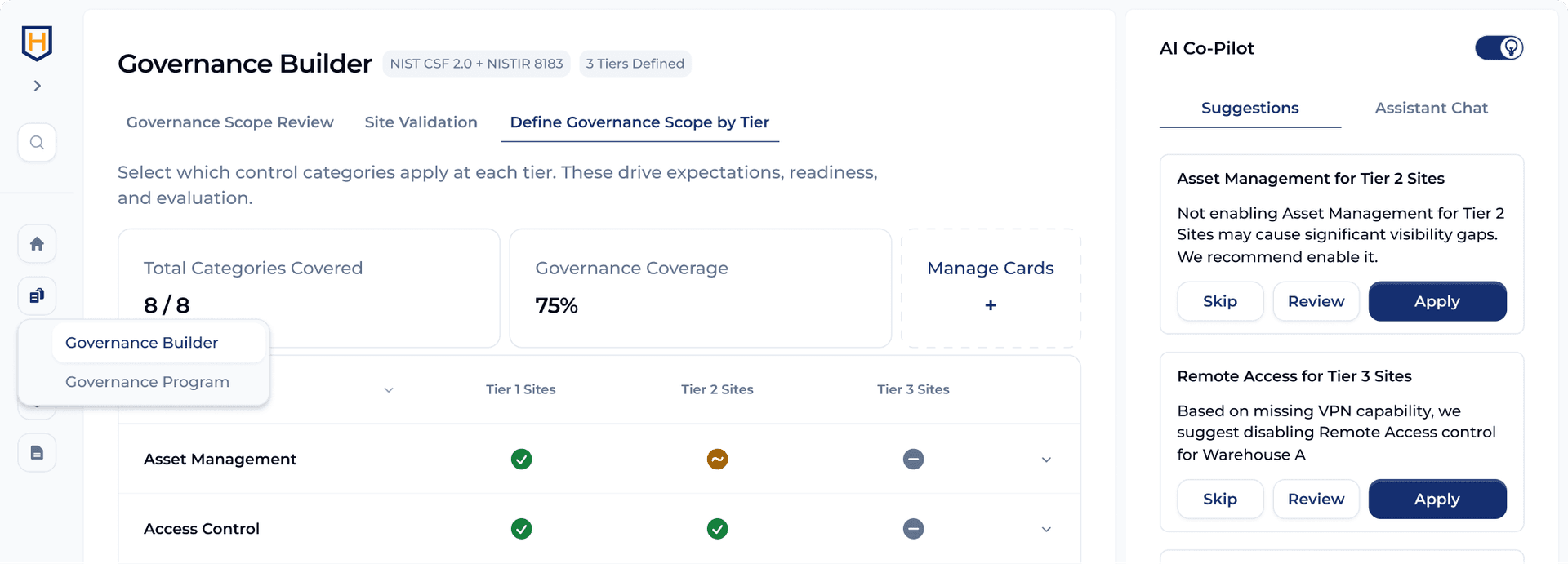Select the governance modules icon in the sidebar
Image resolution: width=1568 pixels, height=564 pixels.
pos(37,295)
